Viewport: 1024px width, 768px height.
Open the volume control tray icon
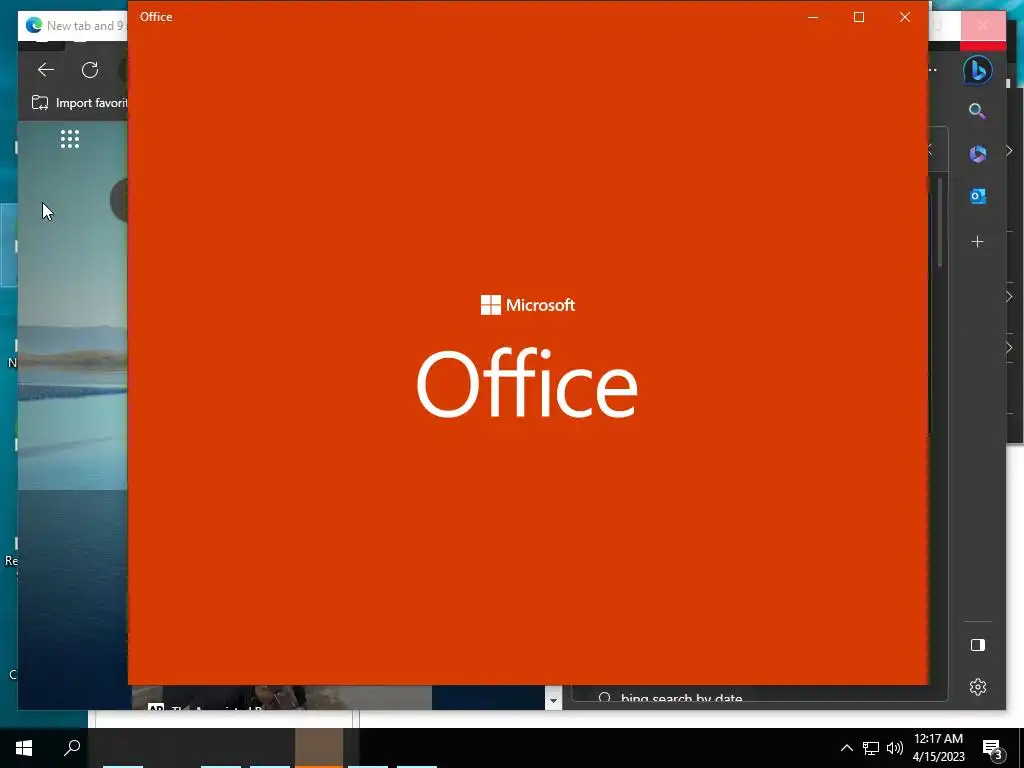coord(895,748)
